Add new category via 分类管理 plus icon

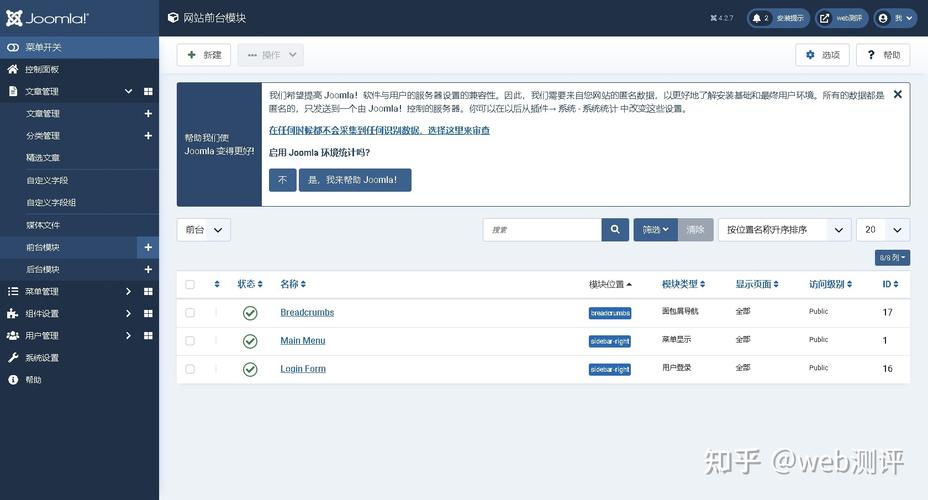148,136
